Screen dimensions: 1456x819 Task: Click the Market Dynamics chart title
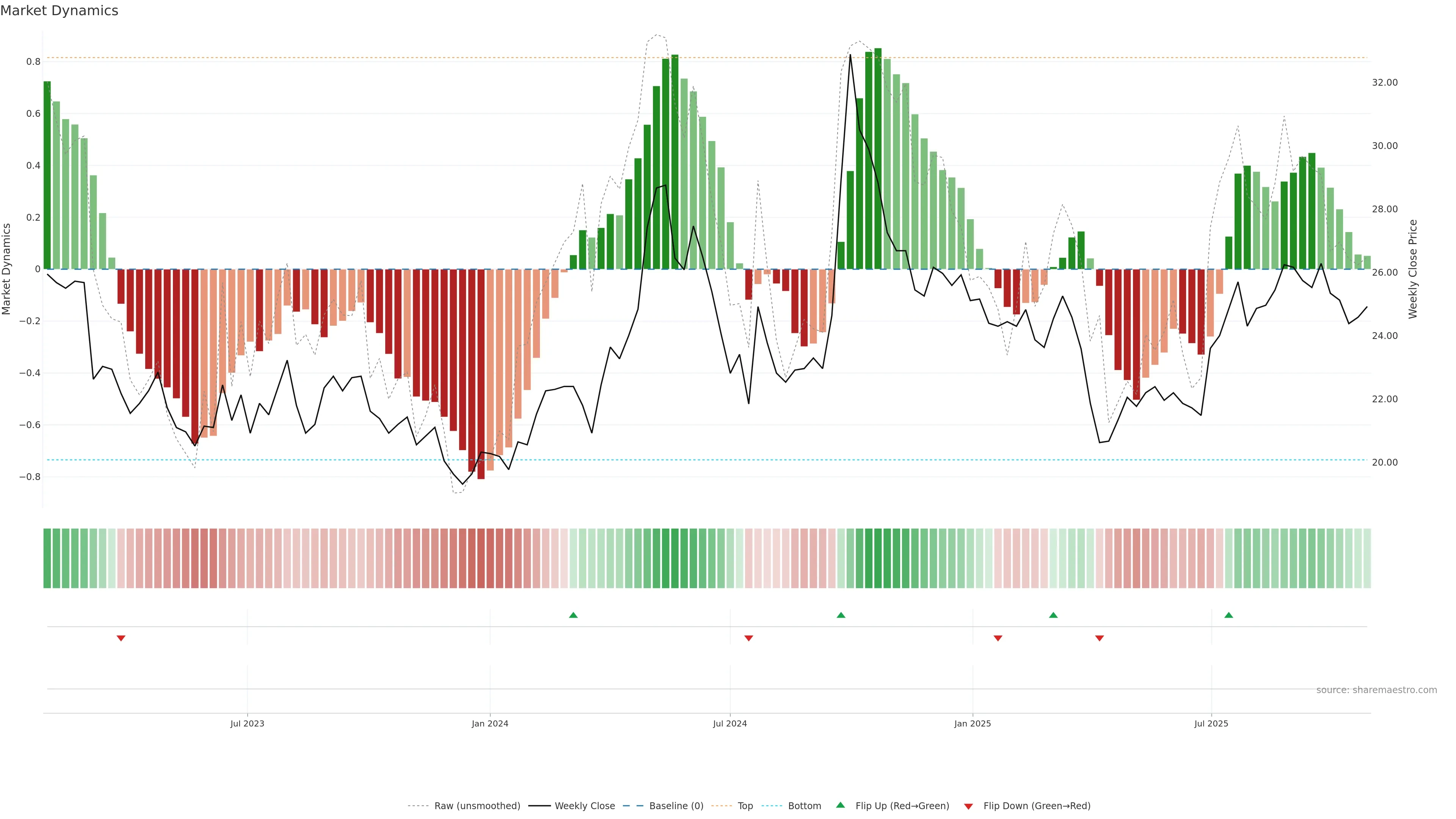pyautogui.click(x=60, y=11)
